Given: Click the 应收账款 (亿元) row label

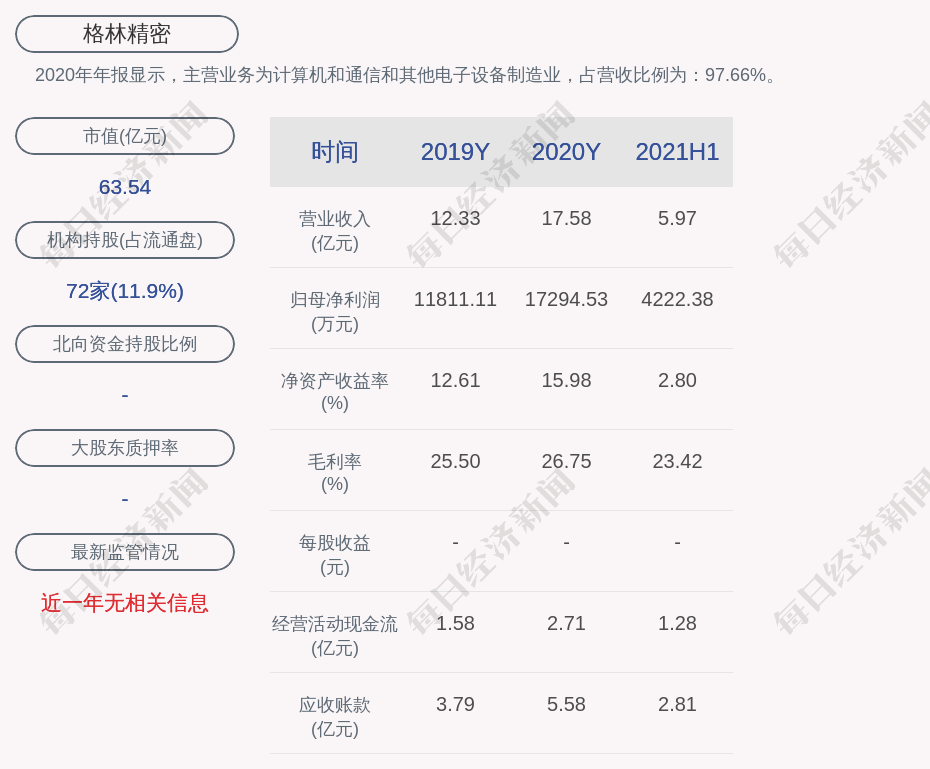Looking at the screenshot, I should 335,717.
